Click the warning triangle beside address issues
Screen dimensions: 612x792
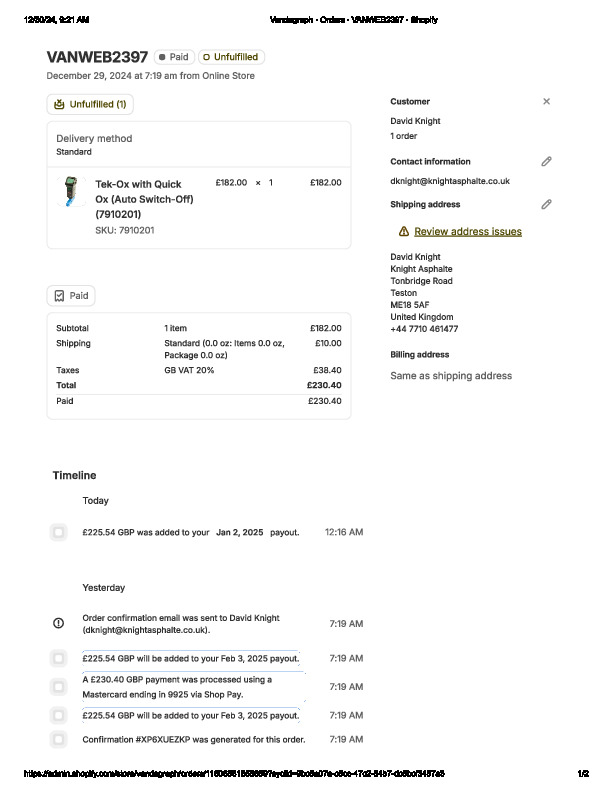pos(403,231)
